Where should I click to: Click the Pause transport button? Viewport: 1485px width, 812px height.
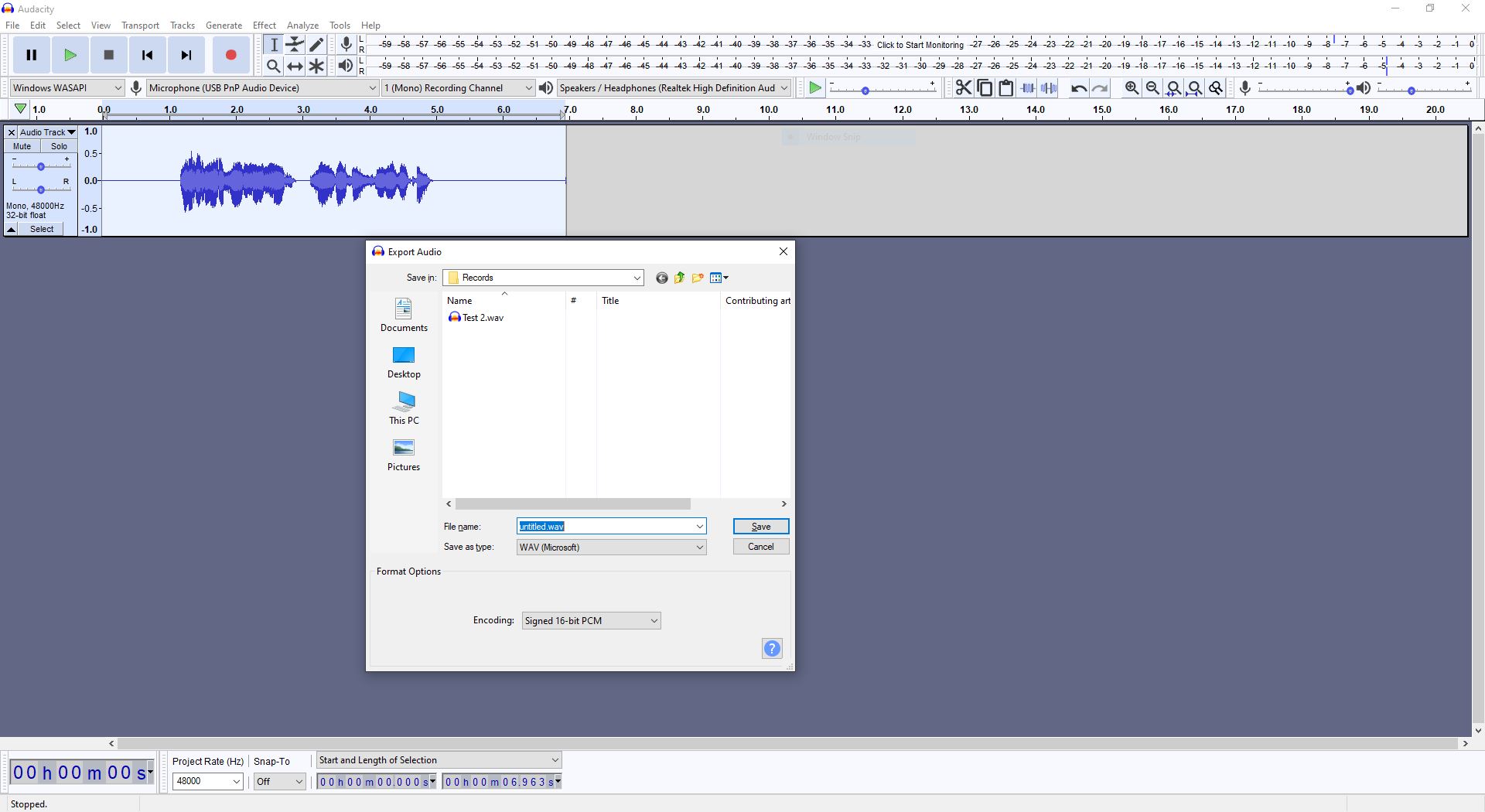[32, 55]
